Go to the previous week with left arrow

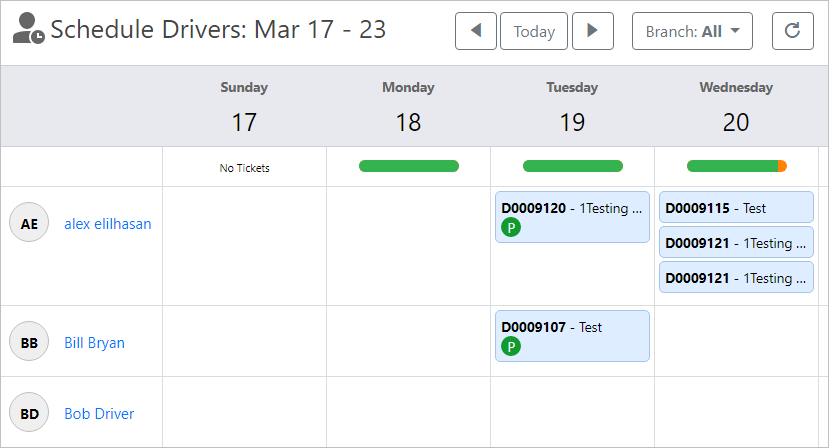point(475,31)
